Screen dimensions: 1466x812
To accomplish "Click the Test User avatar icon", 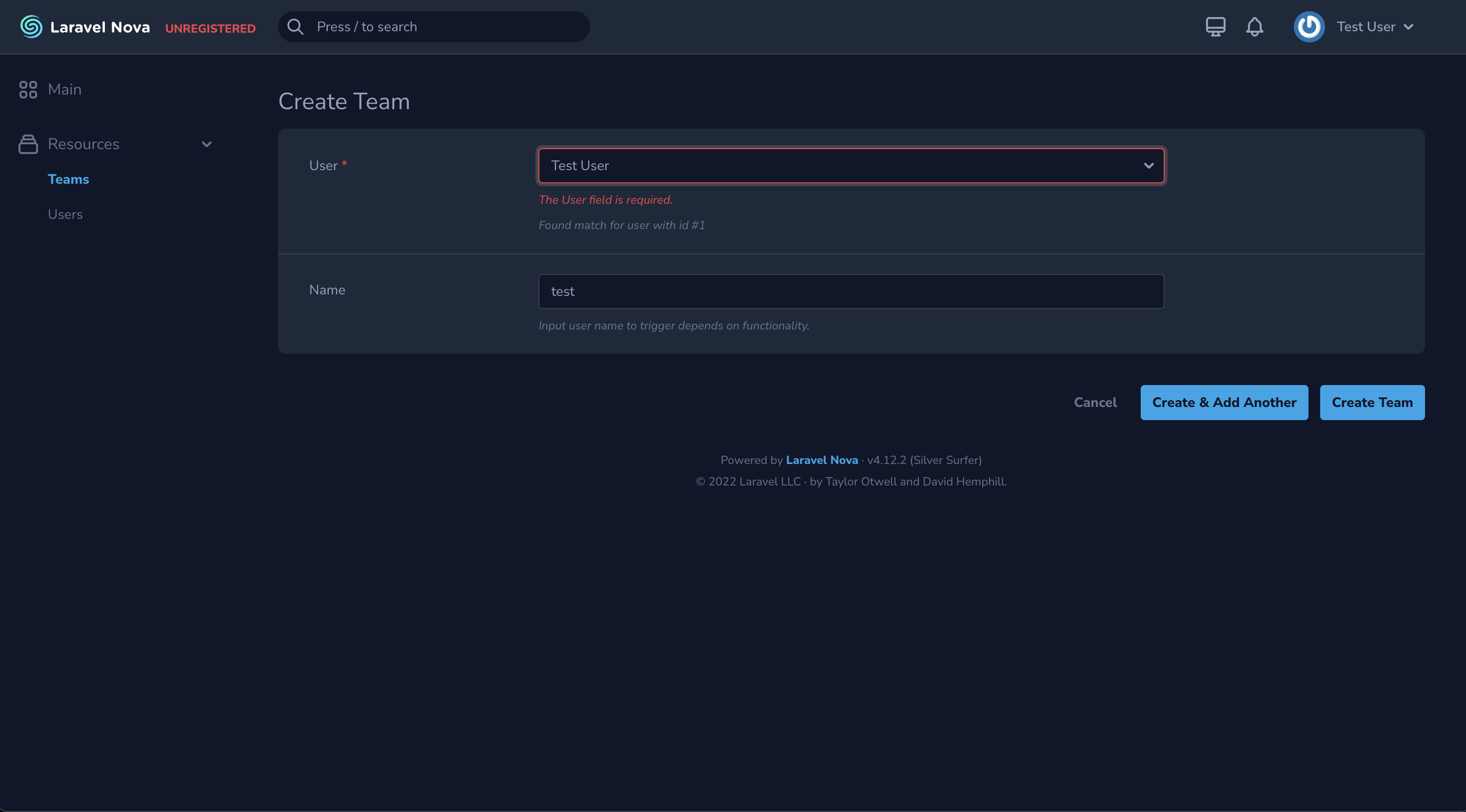I will pos(1308,27).
